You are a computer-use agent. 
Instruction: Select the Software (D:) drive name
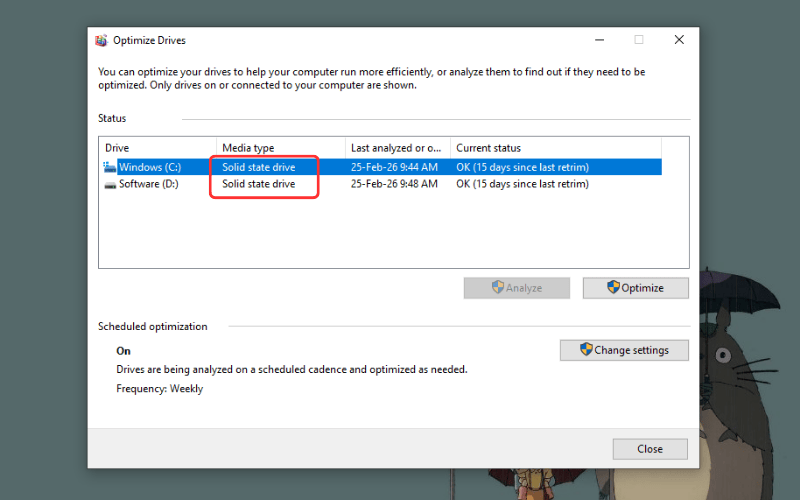(148, 185)
